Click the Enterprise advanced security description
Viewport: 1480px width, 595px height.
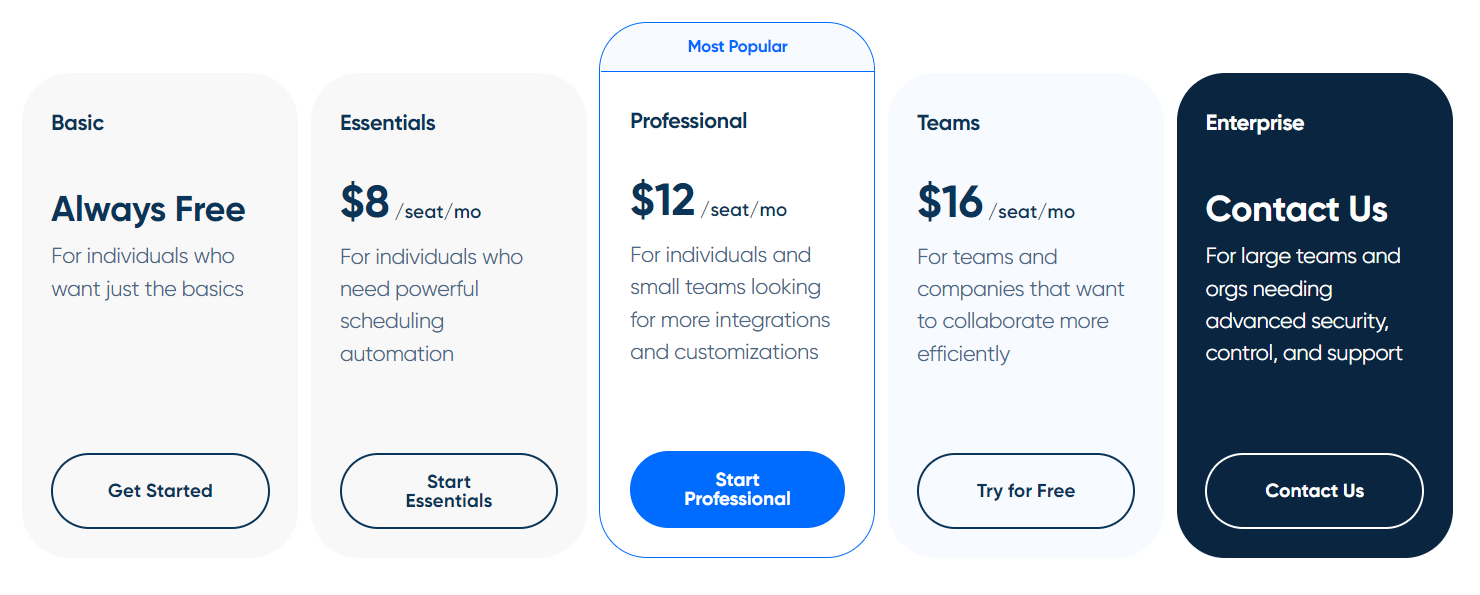tap(1304, 304)
